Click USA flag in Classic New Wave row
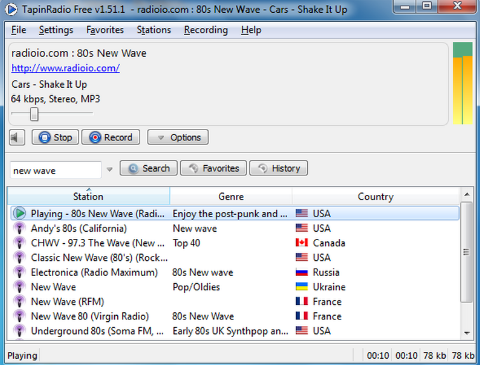480x365 pixels. (x=302, y=257)
